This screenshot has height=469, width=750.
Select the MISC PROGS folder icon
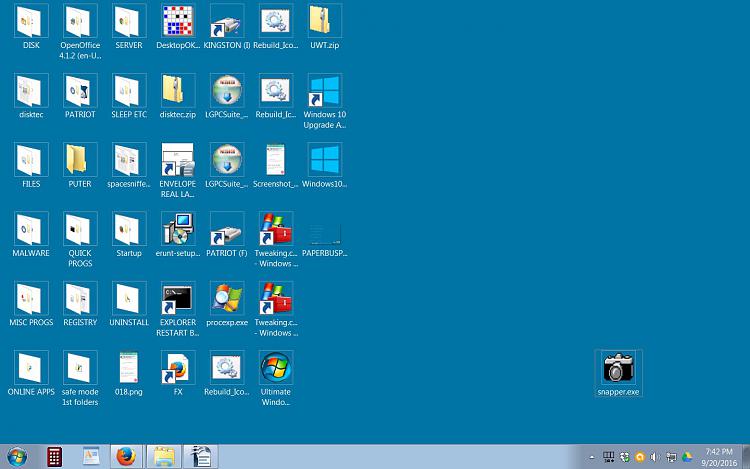point(31,298)
